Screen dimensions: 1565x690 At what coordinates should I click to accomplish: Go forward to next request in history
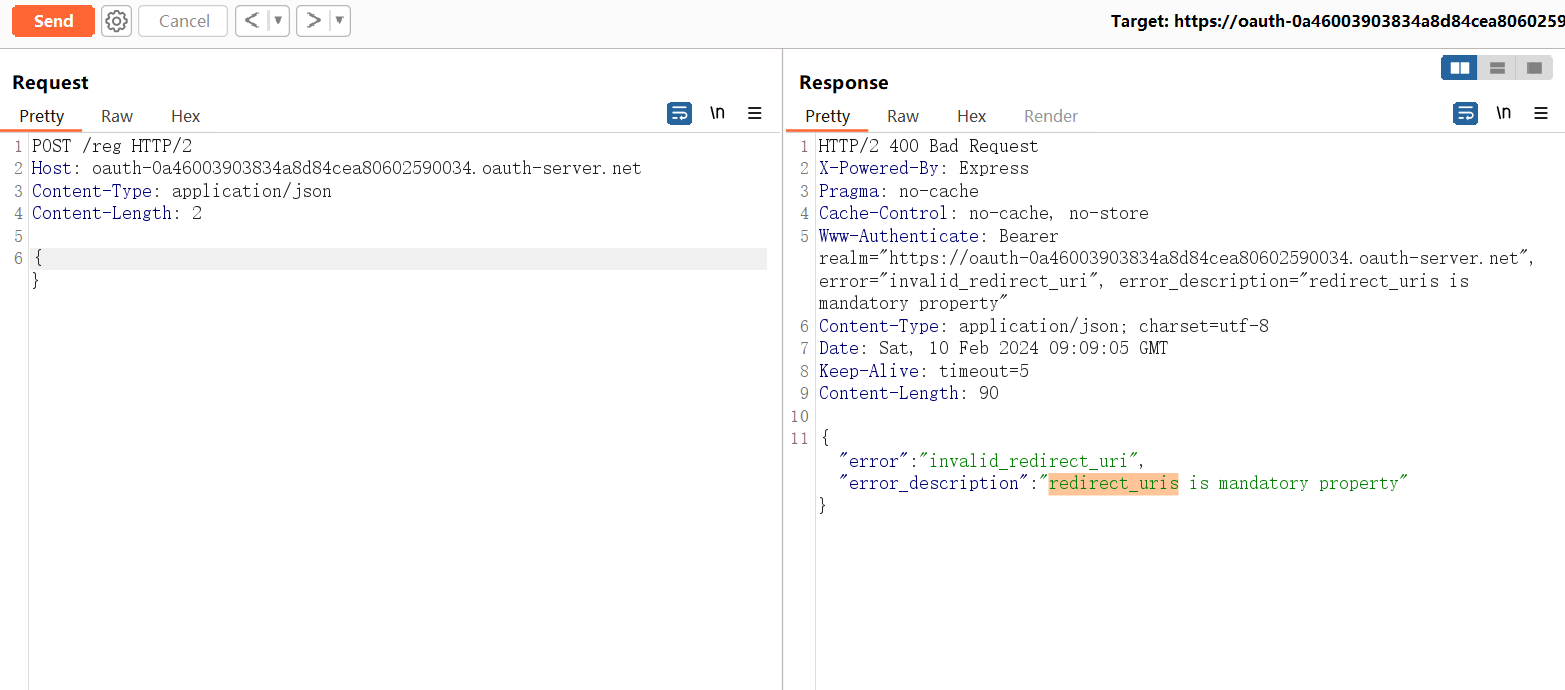313,21
